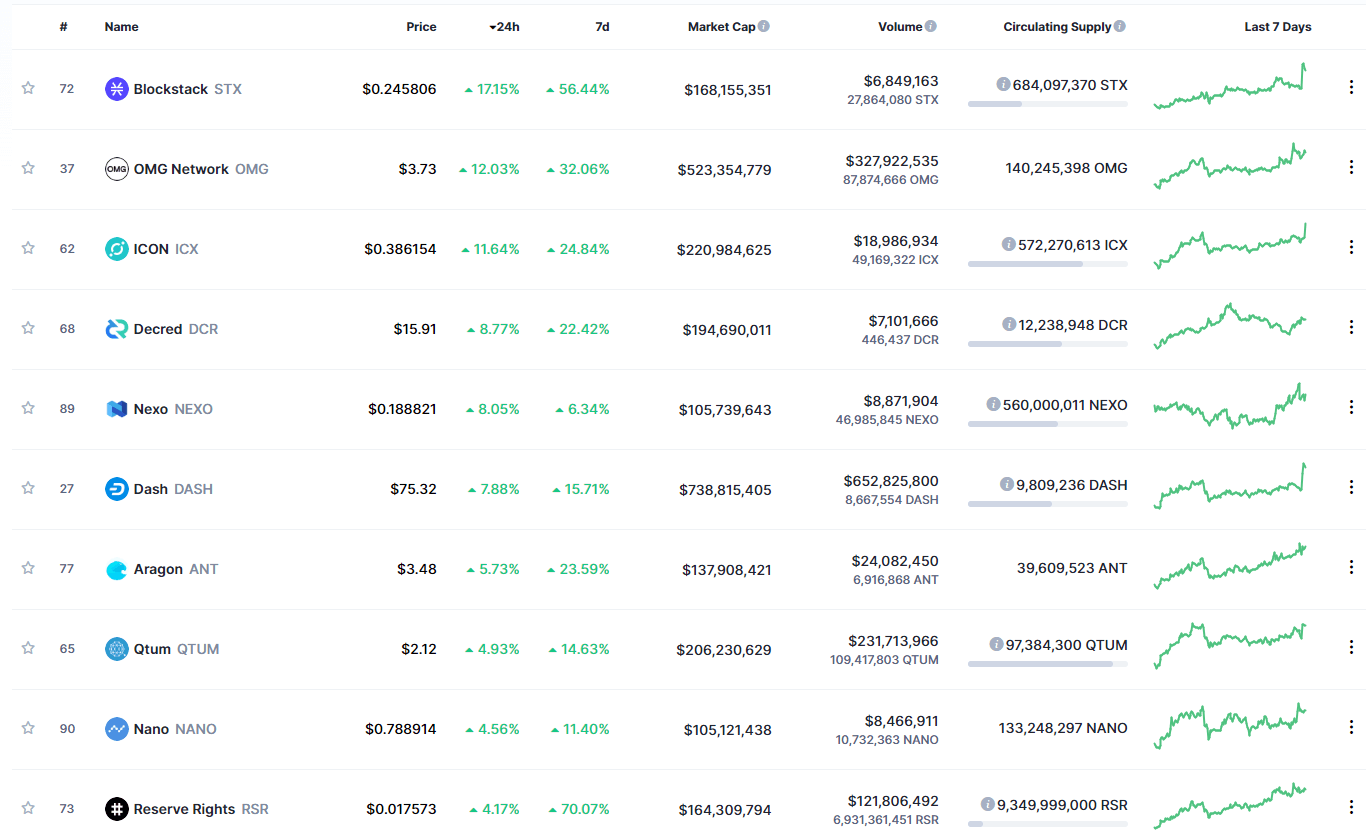Click info icon beside Blockstack circulating supply
Image resolution: width=1366 pixels, height=838 pixels.
point(1003,85)
